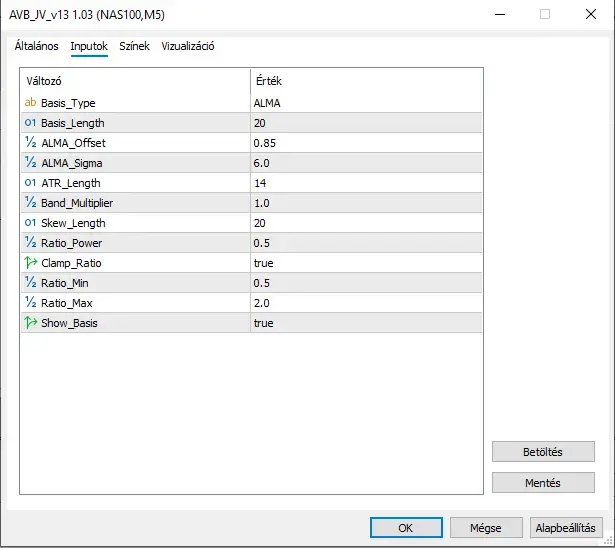The image size is (615, 548).
Task: Select the Basis_Length variable name
Action: (73, 123)
